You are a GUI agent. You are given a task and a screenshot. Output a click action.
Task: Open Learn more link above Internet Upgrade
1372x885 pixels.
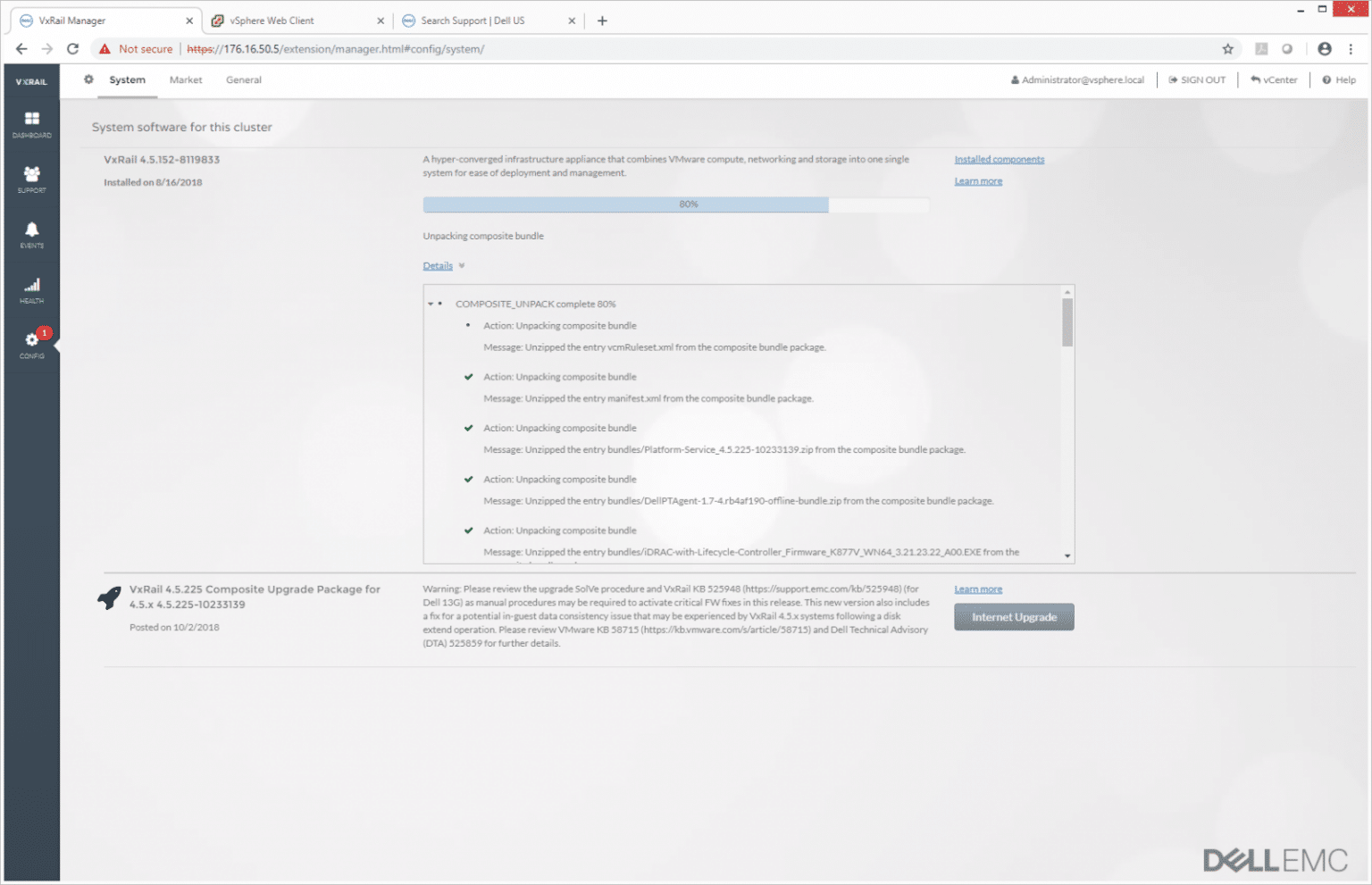pyautogui.click(x=978, y=589)
